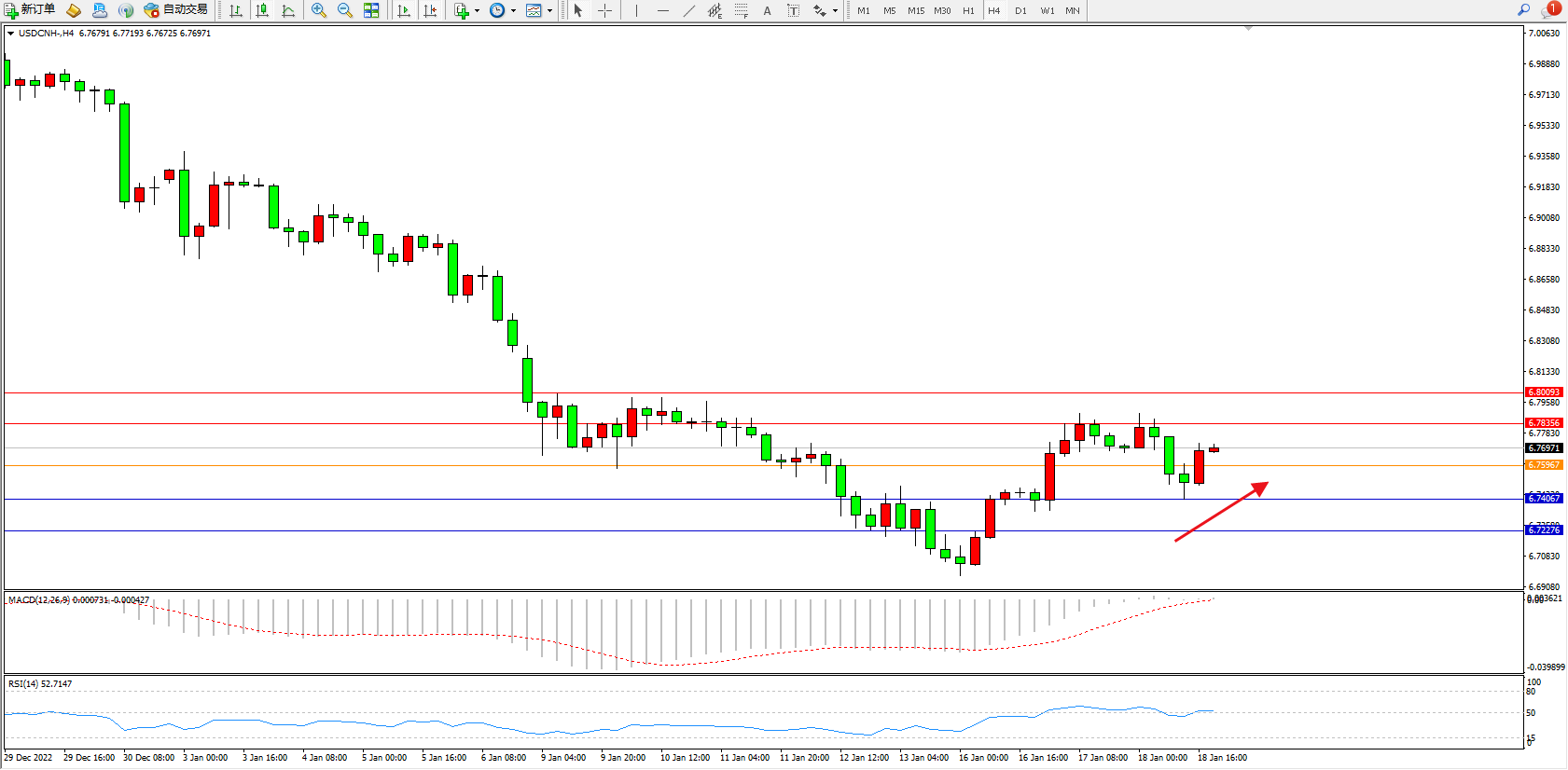The height and width of the screenshot is (770, 1568).
Task: Expand the chart templates dropdown arrow
Action: [x=549, y=10]
